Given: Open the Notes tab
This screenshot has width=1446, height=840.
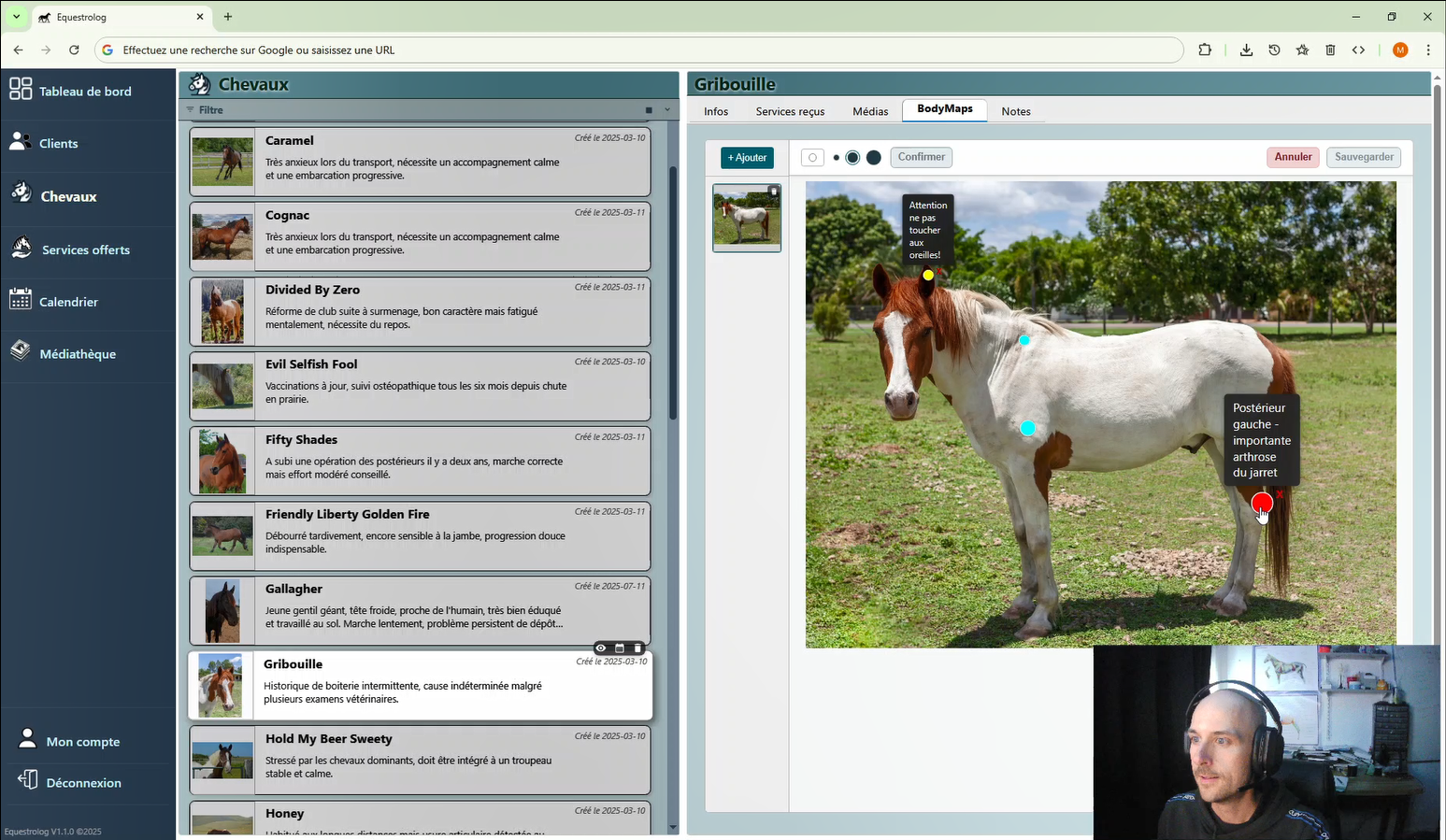Looking at the screenshot, I should (x=1016, y=111).
